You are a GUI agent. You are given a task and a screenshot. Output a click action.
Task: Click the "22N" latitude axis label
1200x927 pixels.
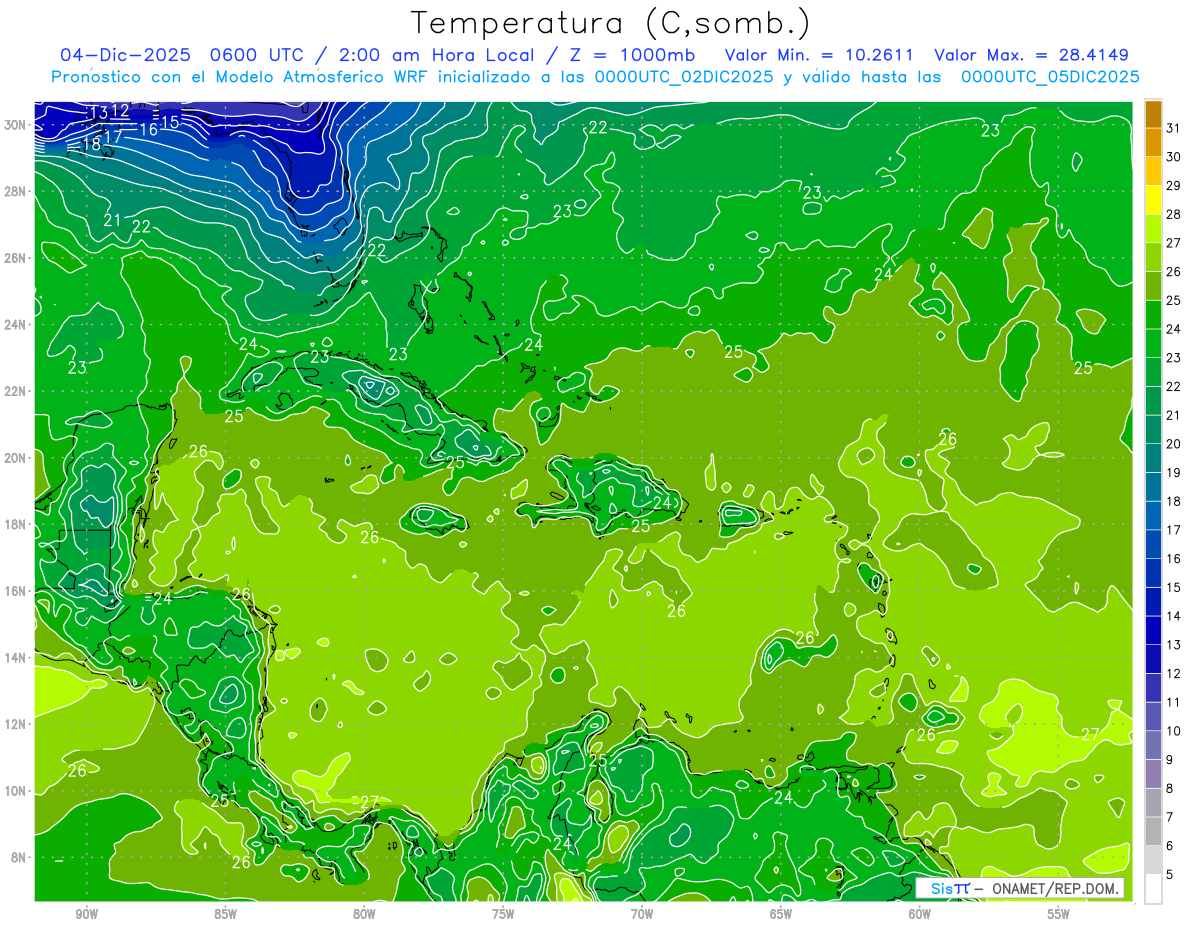click(14, 391)
